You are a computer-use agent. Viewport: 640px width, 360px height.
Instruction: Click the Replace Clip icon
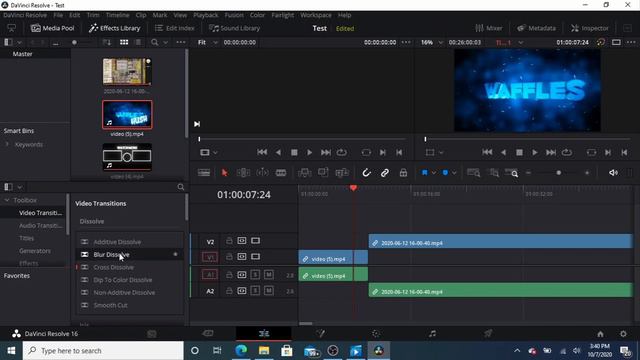pyautogui.click(x=342, y=173)
